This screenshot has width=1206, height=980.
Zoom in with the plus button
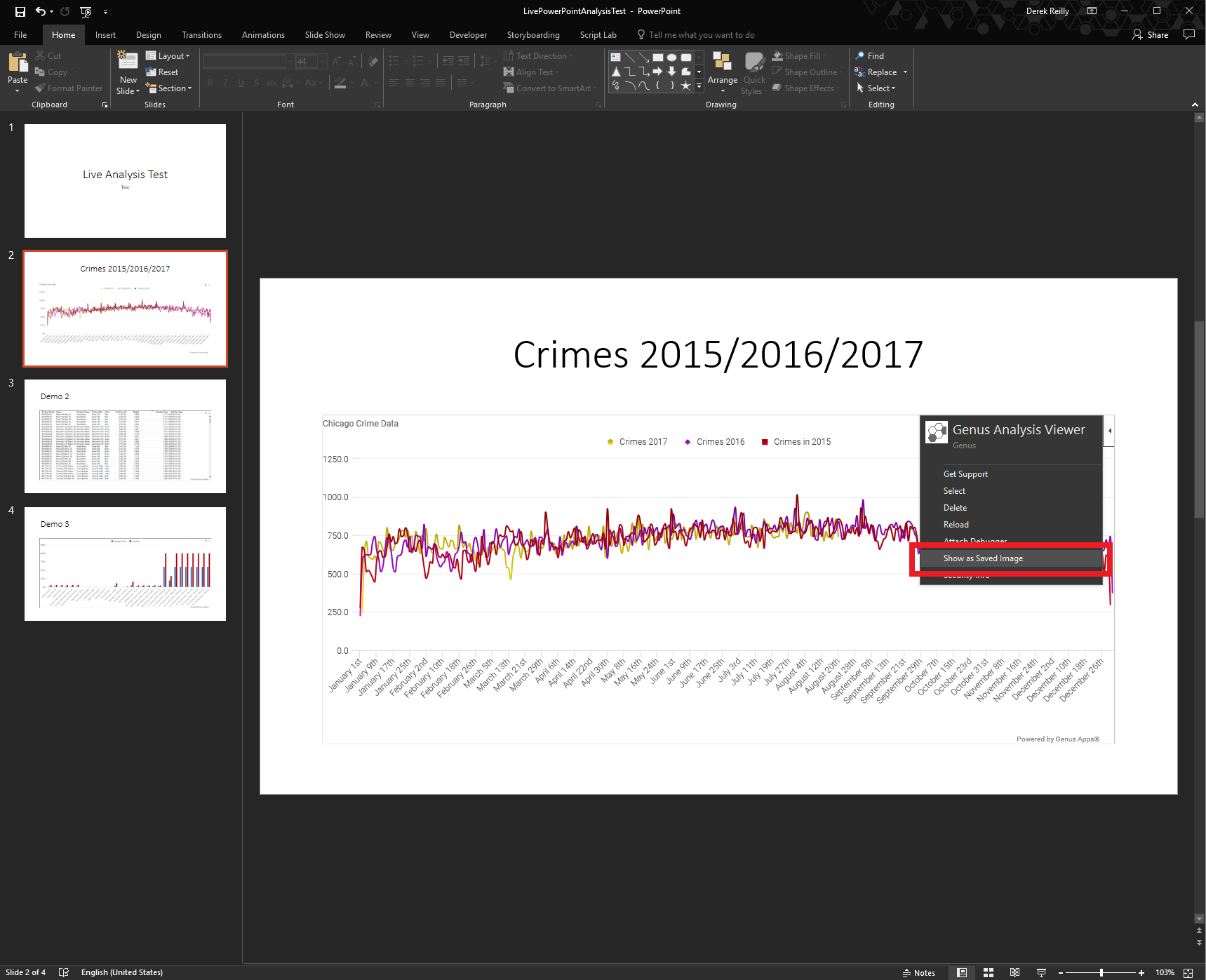pos(1141,972)
